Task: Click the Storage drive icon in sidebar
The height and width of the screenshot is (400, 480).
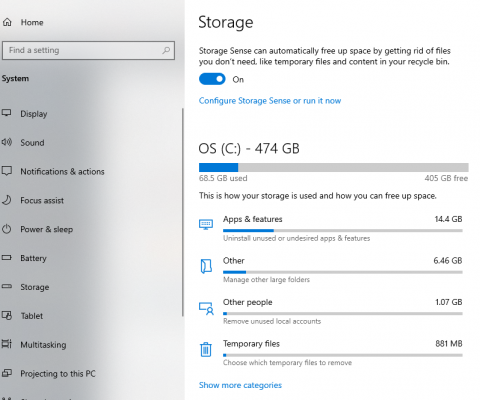Action: click(7, 286)
